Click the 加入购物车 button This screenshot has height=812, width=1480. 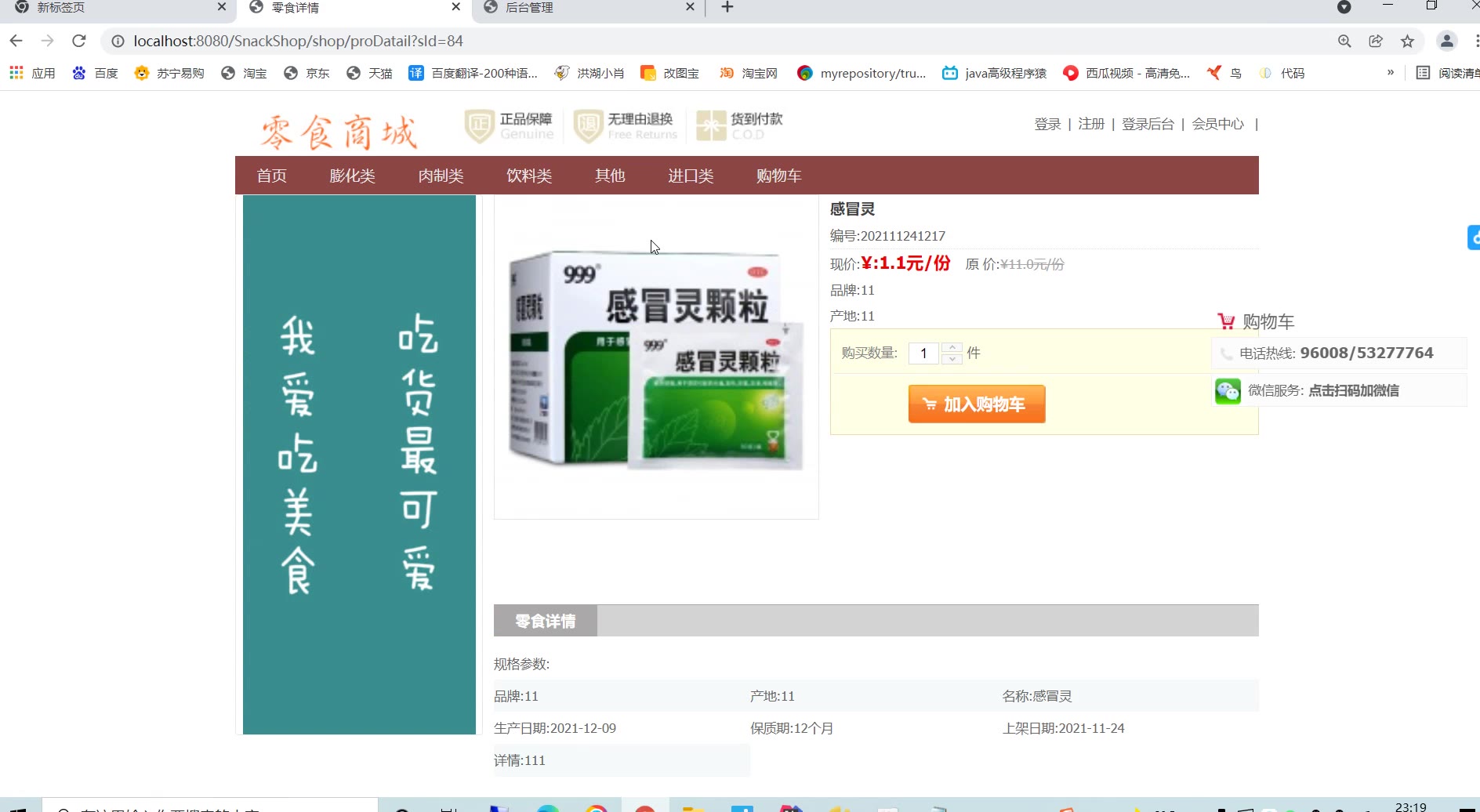pyautogui.click(x=977, y=404)
